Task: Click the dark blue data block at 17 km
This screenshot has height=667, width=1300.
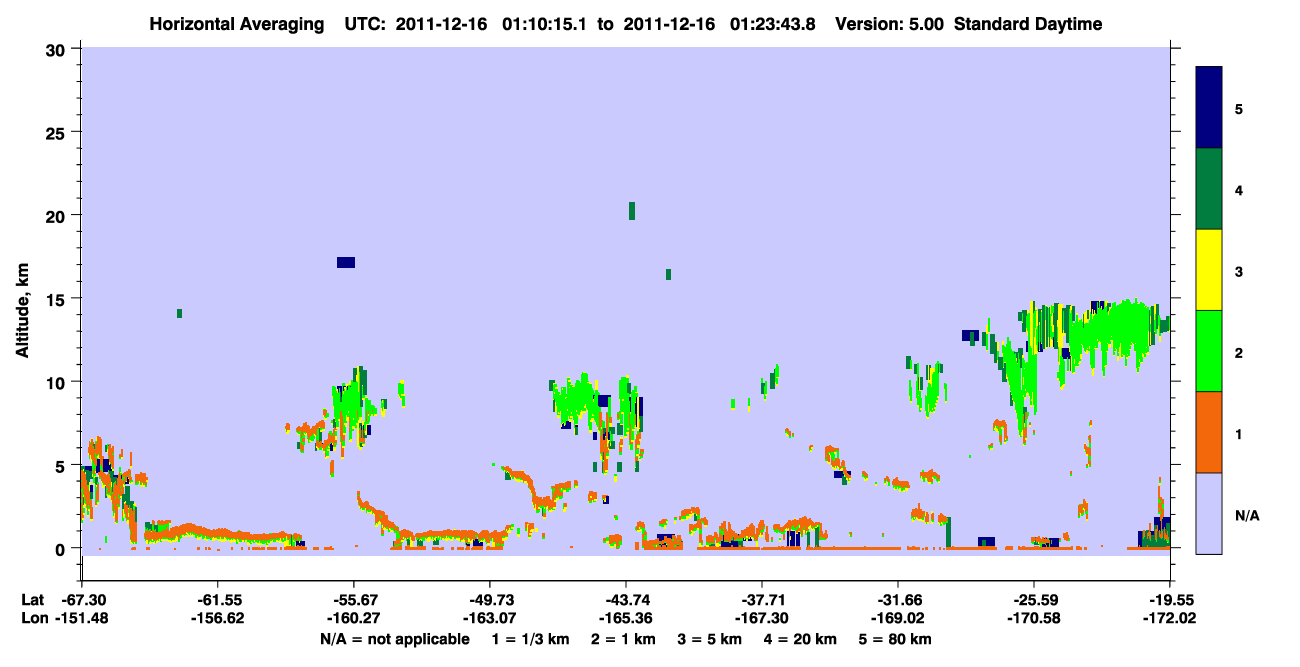Action: click(346, 263)
